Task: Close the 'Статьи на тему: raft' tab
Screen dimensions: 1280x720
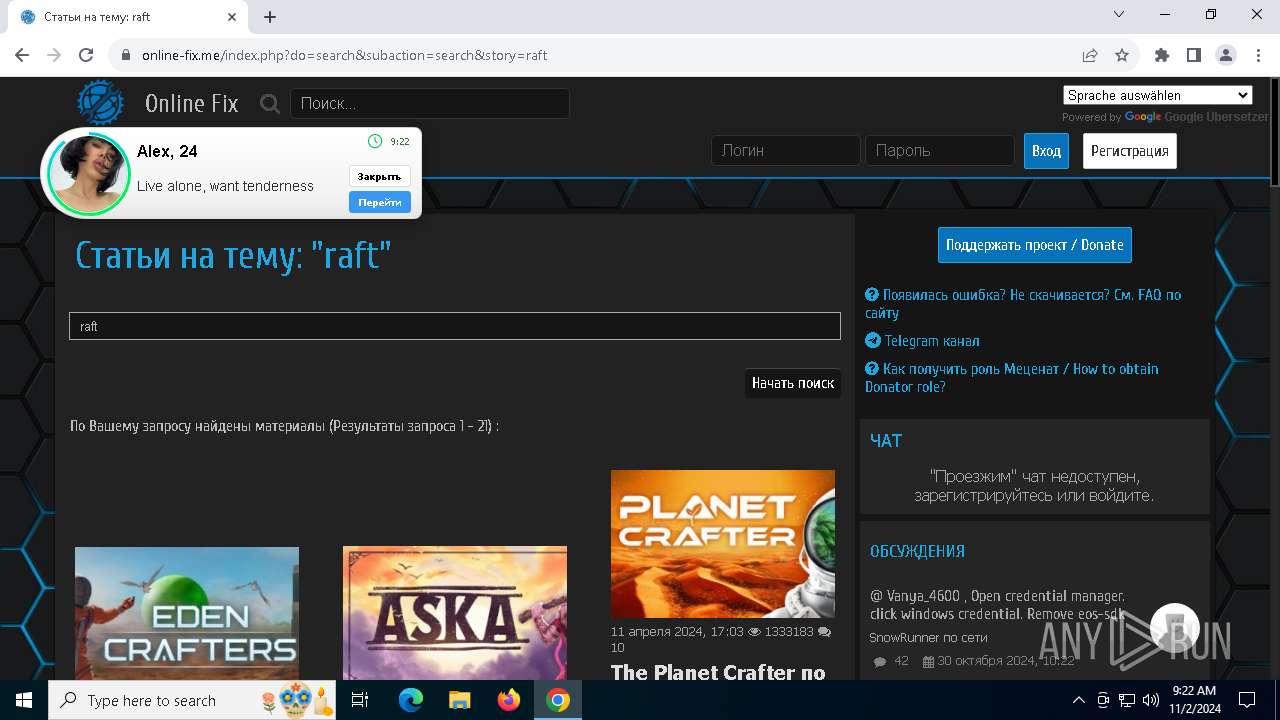Action: pos(233,17)
